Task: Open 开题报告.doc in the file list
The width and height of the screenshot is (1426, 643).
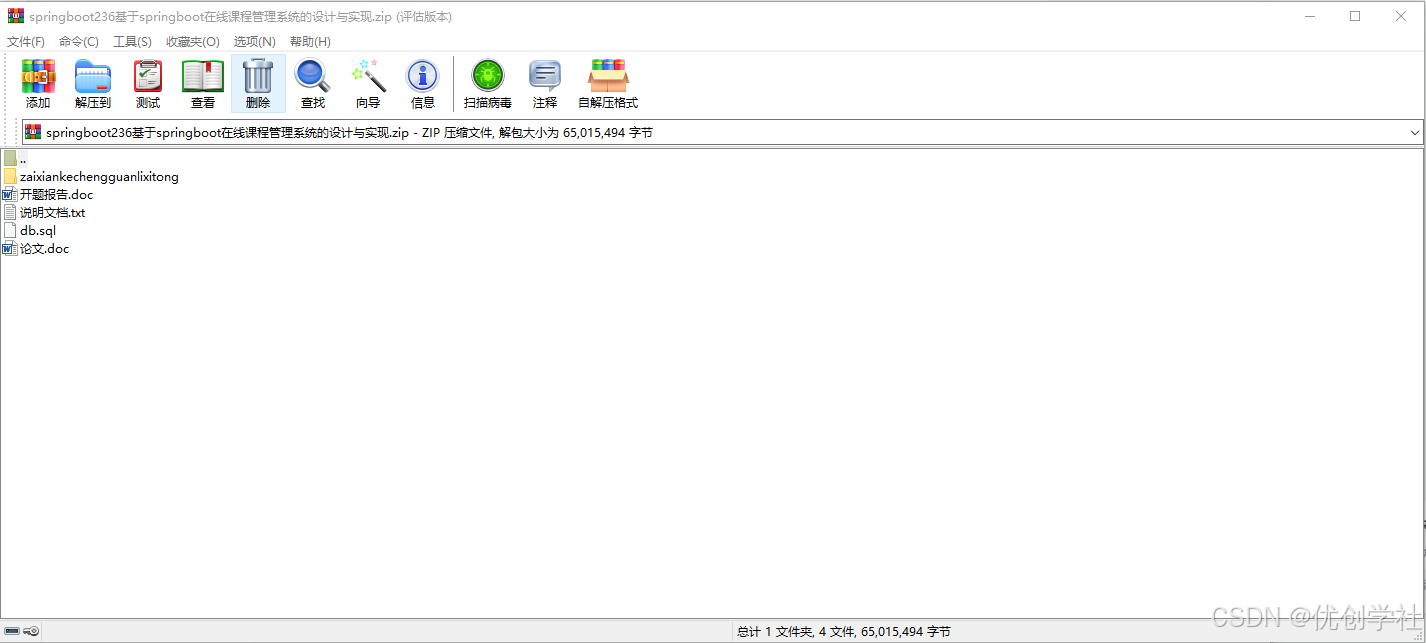Action: [x=55, y=194]
